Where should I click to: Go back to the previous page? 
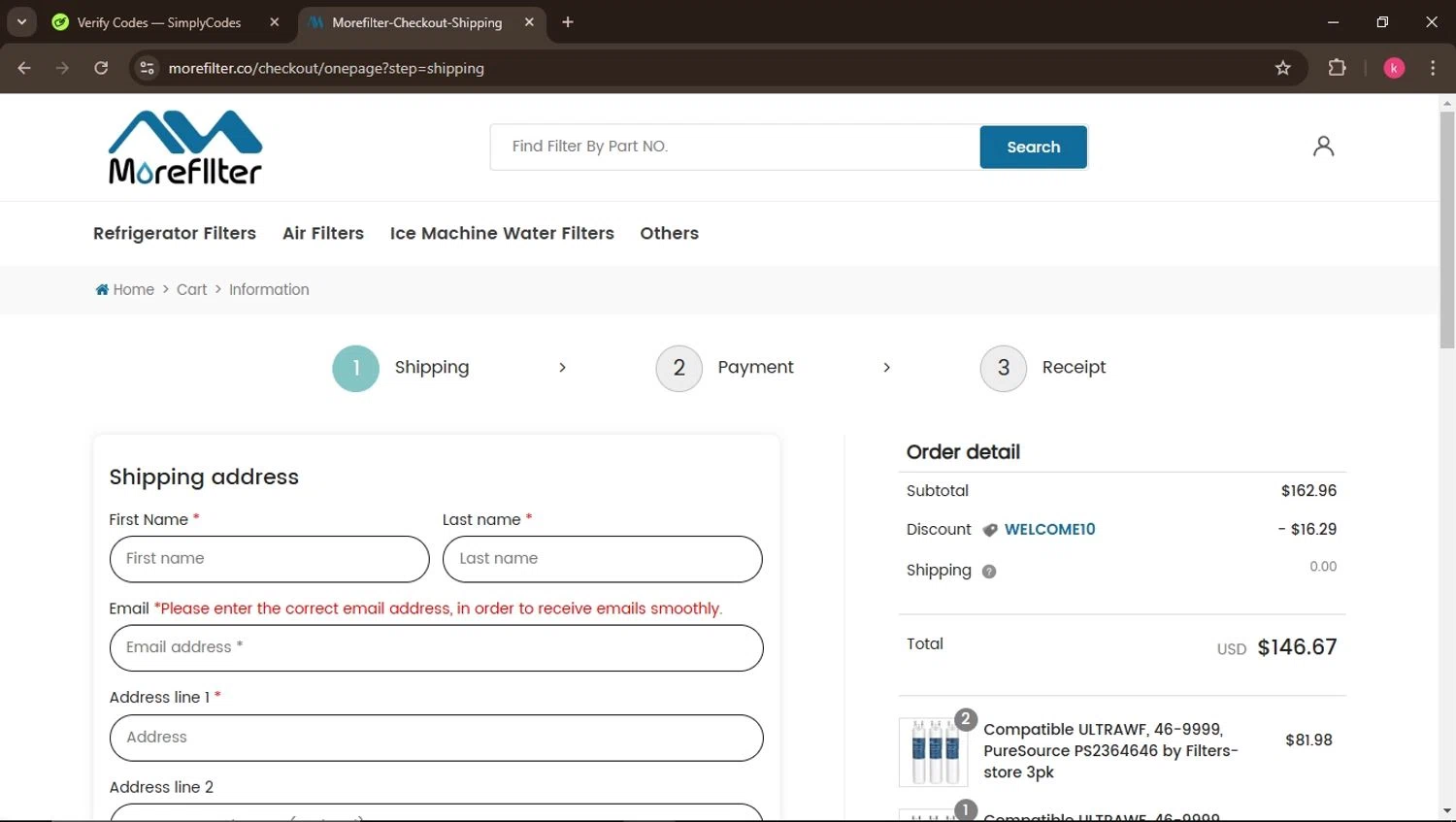(x=24, y=68)
